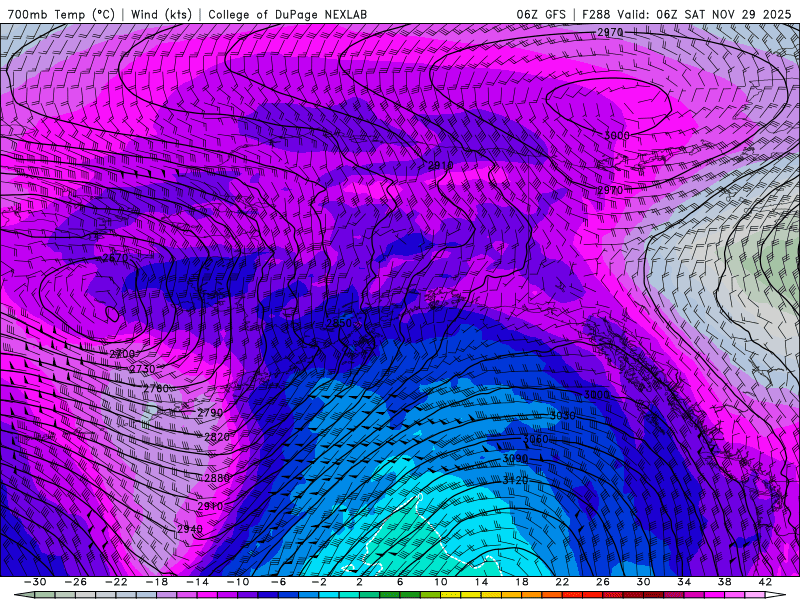Click the -30 color scale value
This screenshot has width=800, height=600.
[x=35, y=582]
